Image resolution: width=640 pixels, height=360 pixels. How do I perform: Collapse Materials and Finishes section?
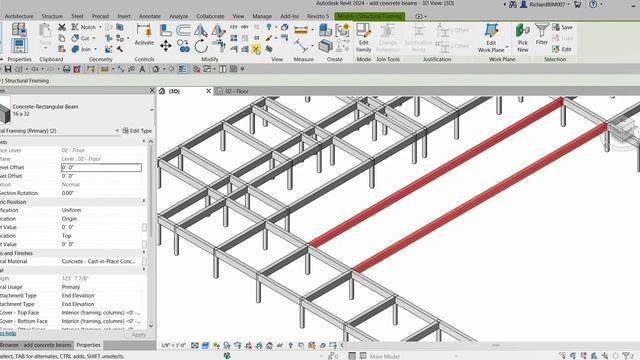pyautogui.click(x=144, y=253)
